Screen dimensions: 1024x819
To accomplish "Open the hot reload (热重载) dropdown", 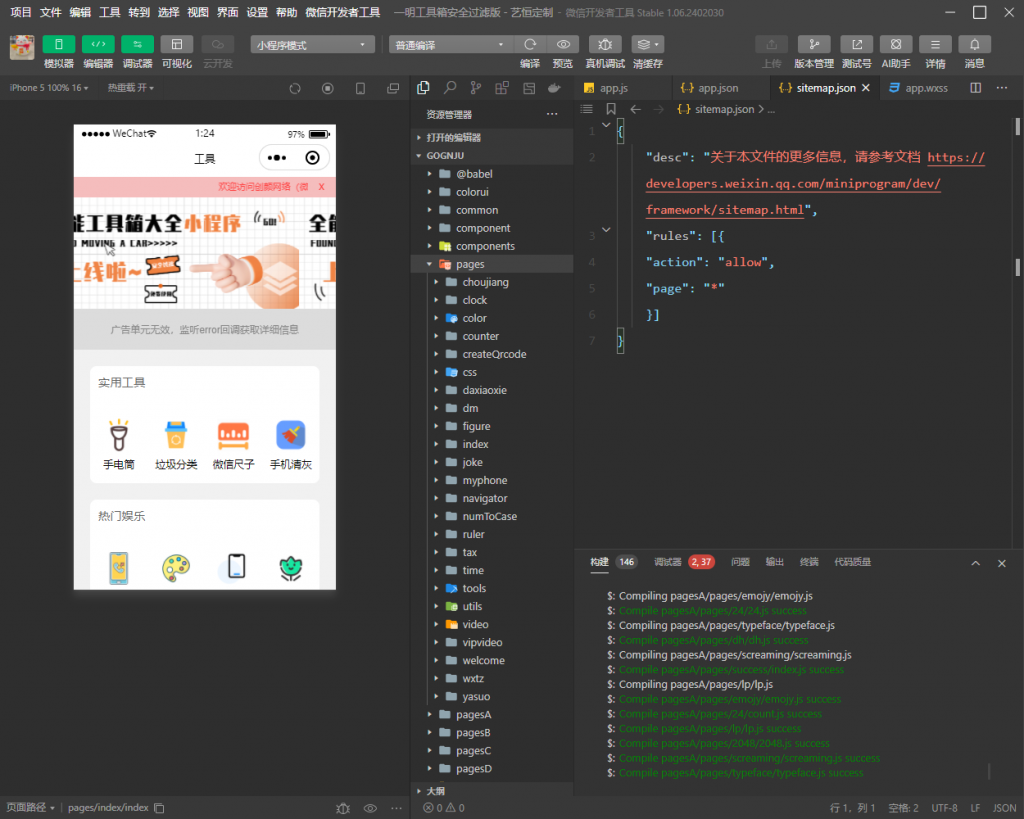I will [131, 88].
